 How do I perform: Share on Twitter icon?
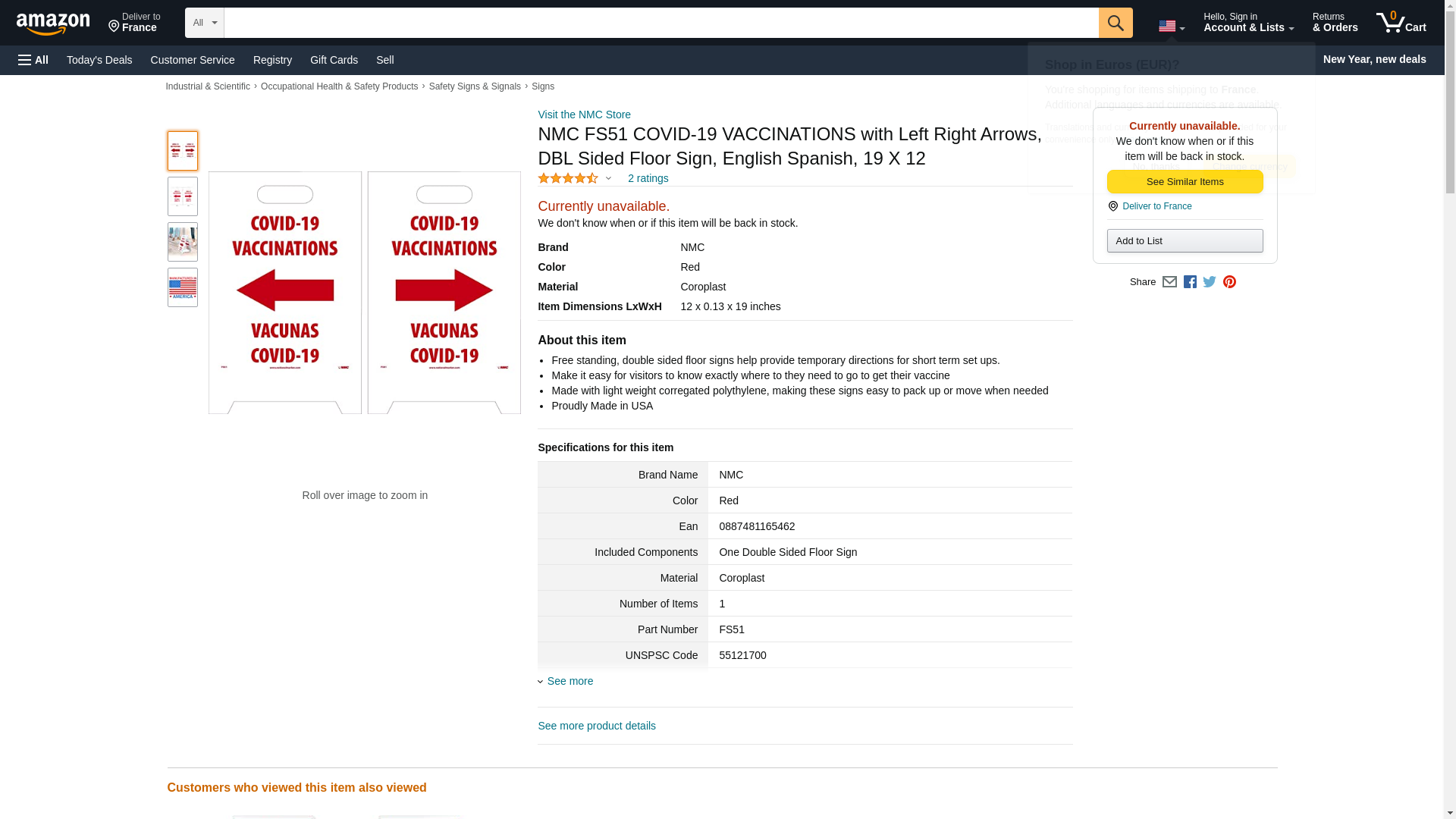(x=1210, y=282)
